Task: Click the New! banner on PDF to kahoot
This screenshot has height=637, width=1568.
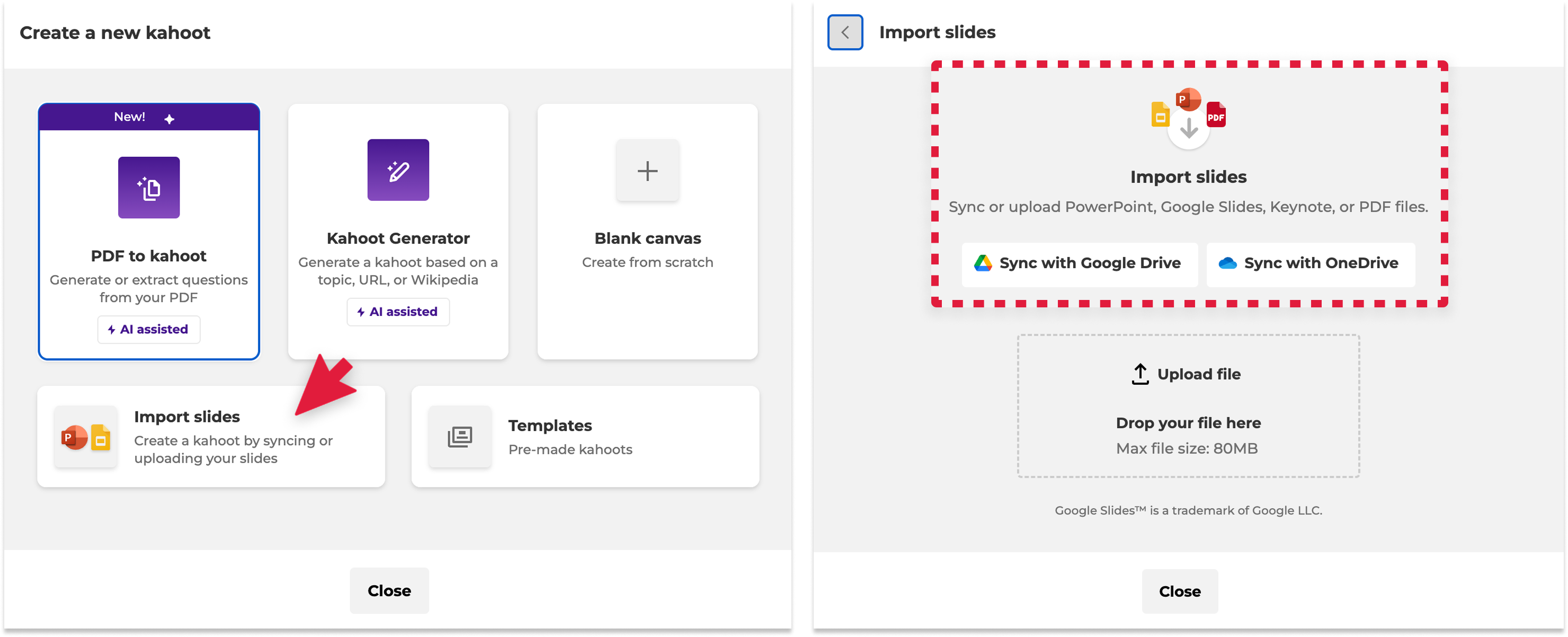Action: coord(149,117)
